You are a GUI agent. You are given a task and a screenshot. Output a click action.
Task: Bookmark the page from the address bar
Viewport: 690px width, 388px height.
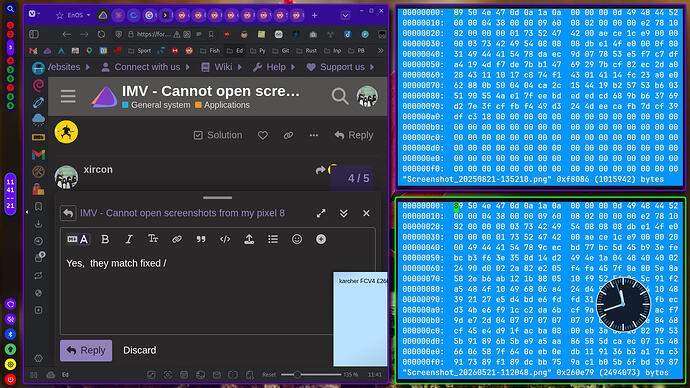click(211, 34)
